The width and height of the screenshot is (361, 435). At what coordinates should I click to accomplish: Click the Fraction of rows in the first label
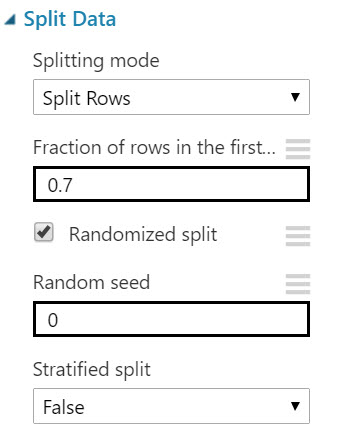[155, 147]
